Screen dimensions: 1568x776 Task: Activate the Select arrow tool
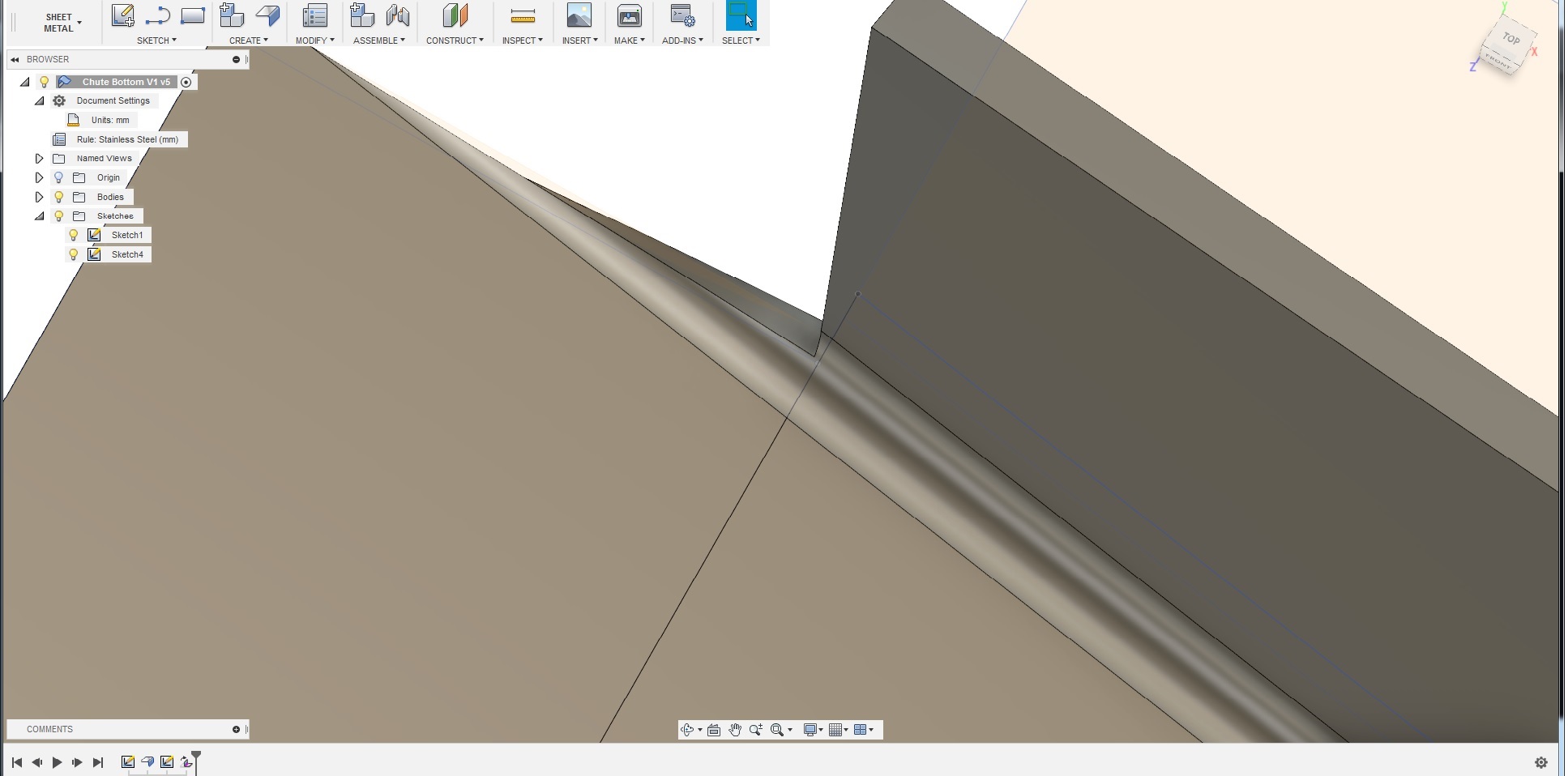pos(740,15)
